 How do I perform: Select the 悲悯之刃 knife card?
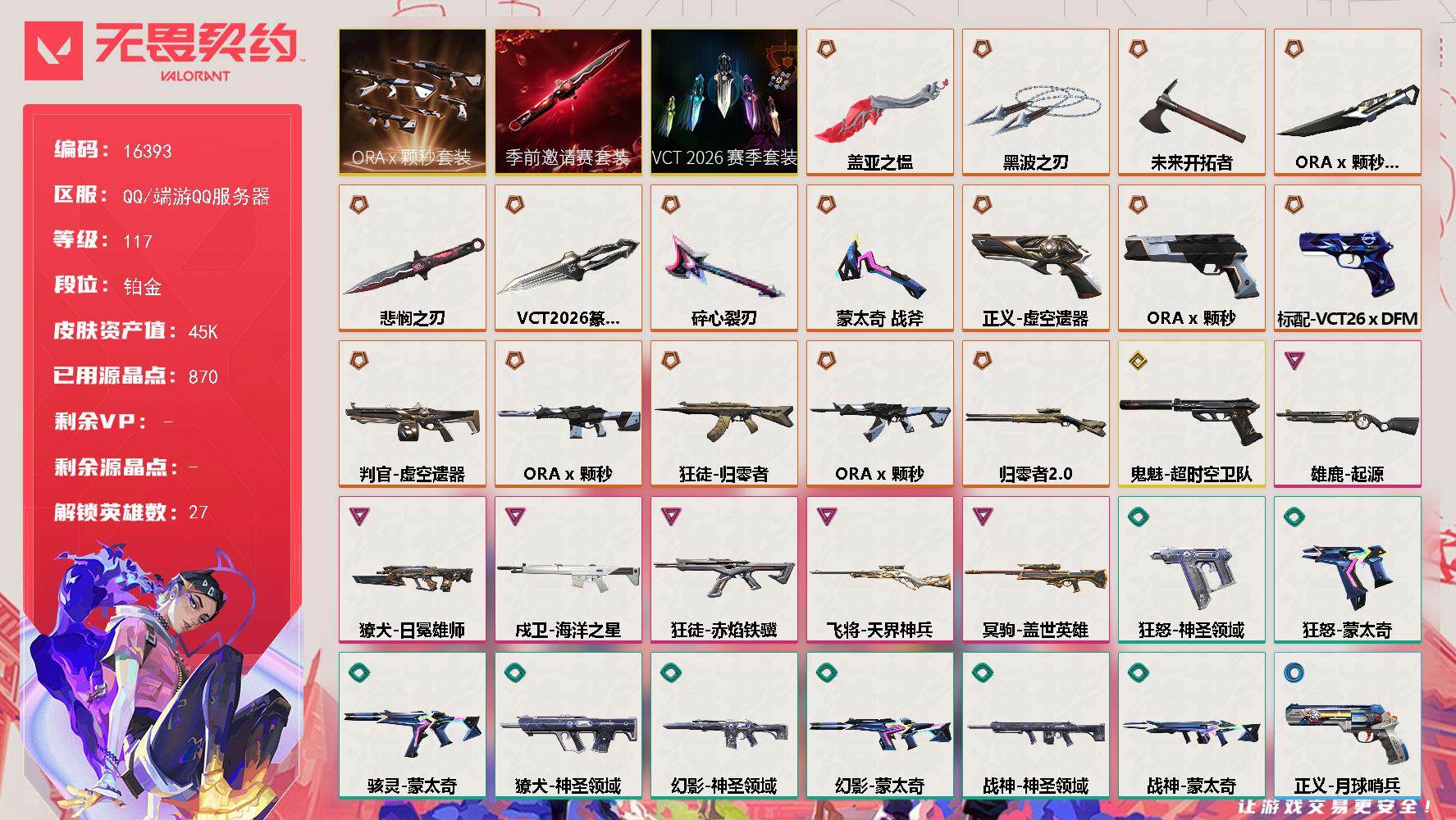tap(412, 257)
